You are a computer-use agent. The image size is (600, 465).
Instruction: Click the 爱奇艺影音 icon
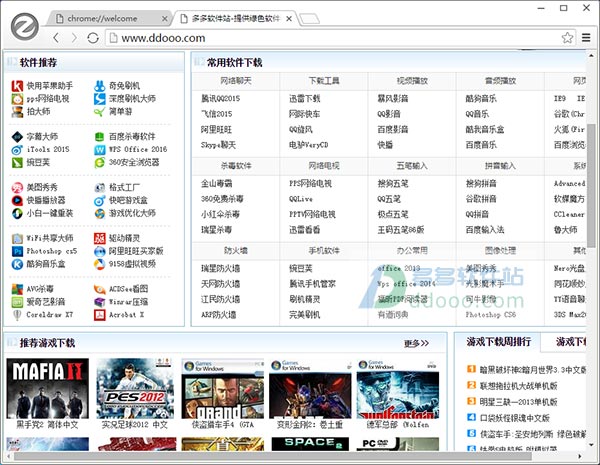click(x=17, y=302)
